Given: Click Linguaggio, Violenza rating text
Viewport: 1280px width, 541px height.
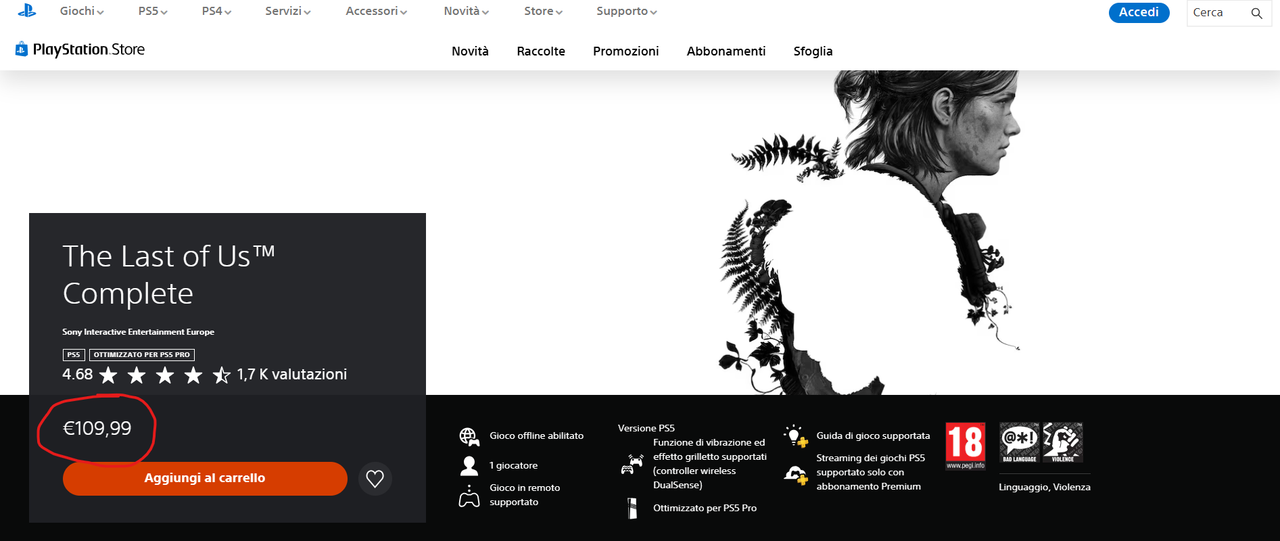Looking at the screenshot, I should point(1045,487).
